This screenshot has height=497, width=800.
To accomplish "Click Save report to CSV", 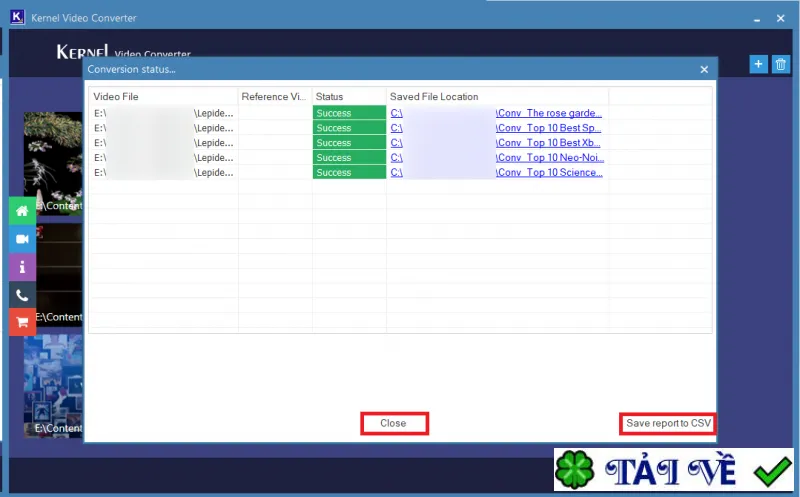I will [668, 424].
